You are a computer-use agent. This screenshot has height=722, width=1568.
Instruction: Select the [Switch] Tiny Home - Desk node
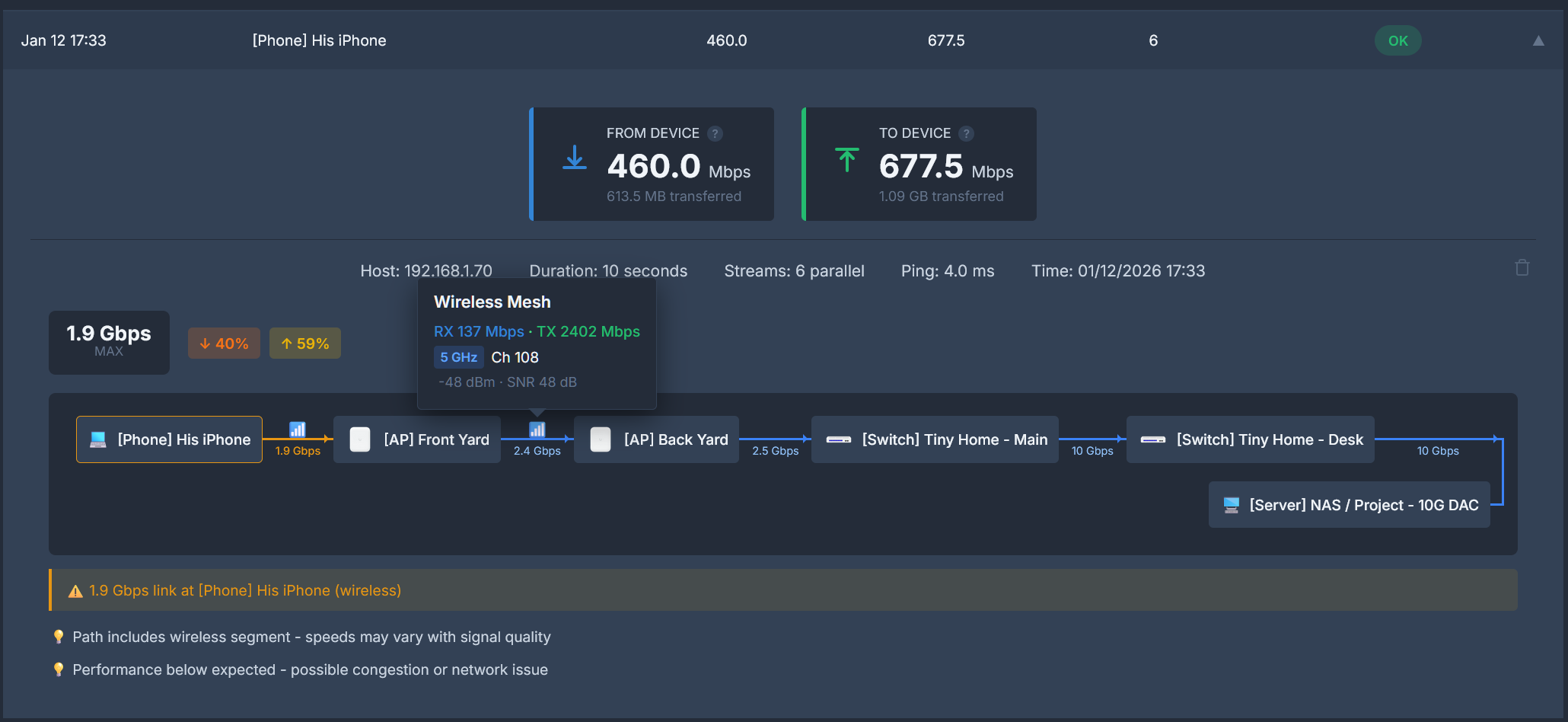point(1250,439)
